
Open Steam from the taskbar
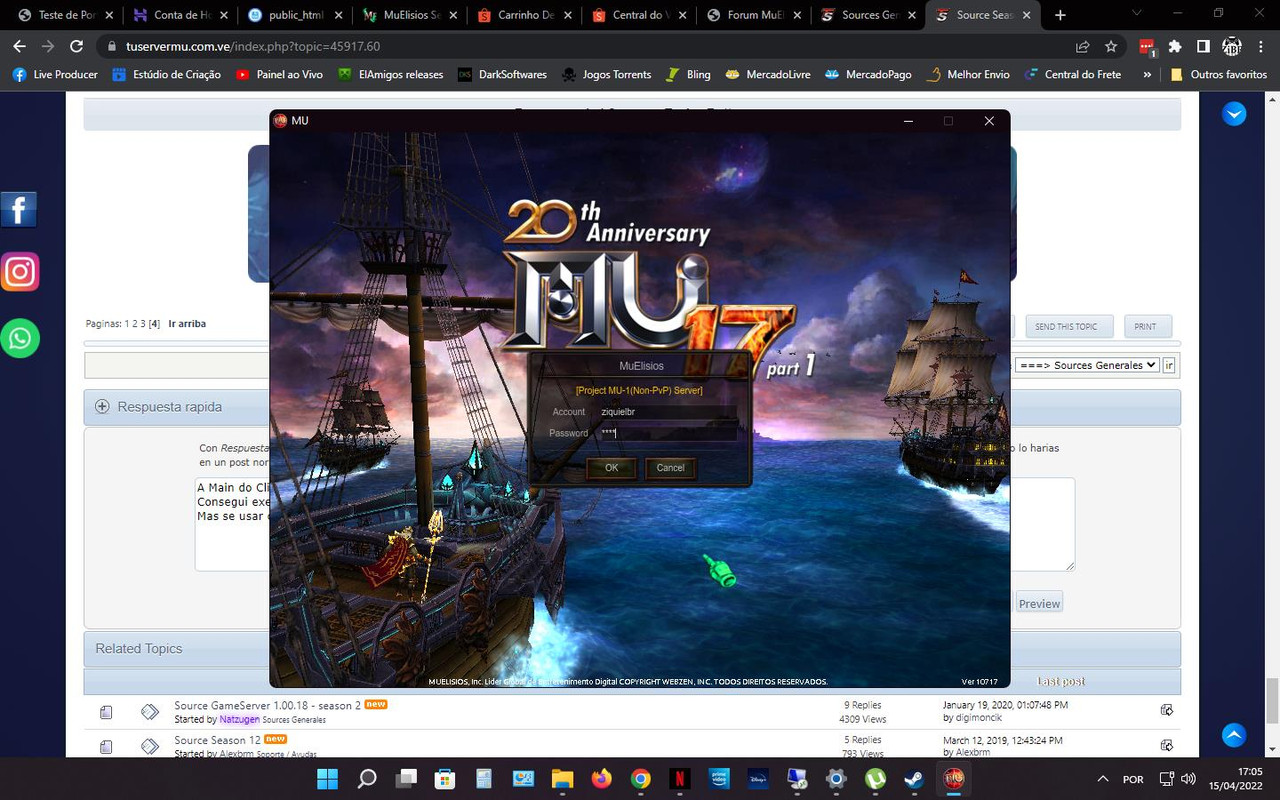pyautogui.click(x=914, y=778)
